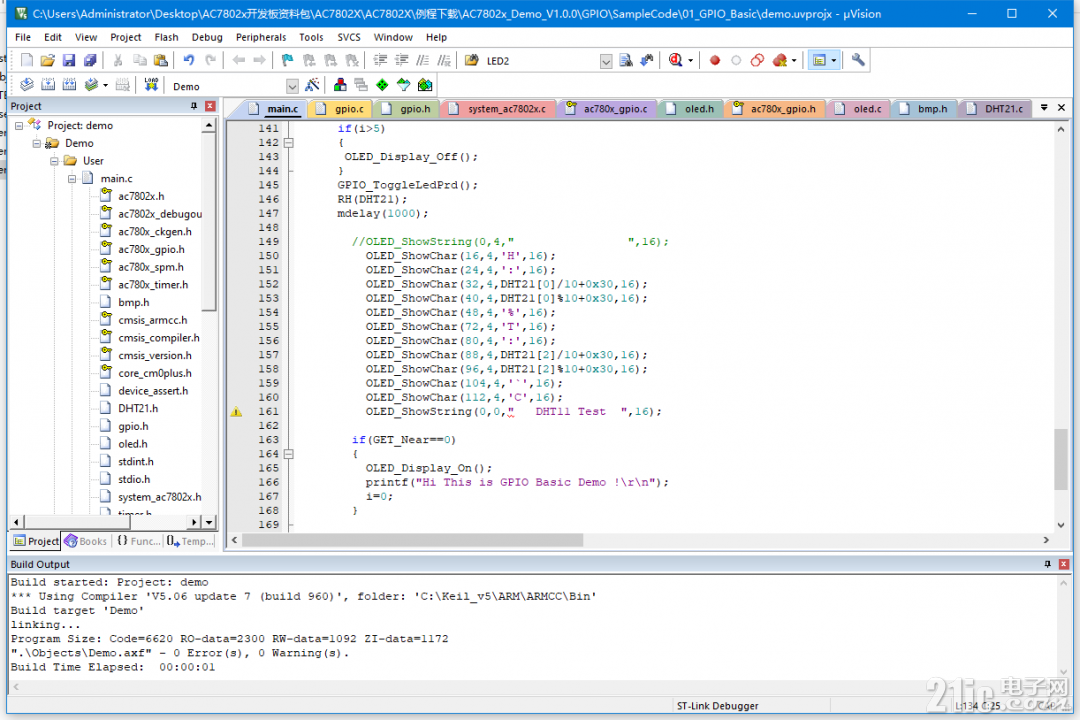Open the incremental find binoculars icon
1080x720 pixels.
tap(647, 61)
